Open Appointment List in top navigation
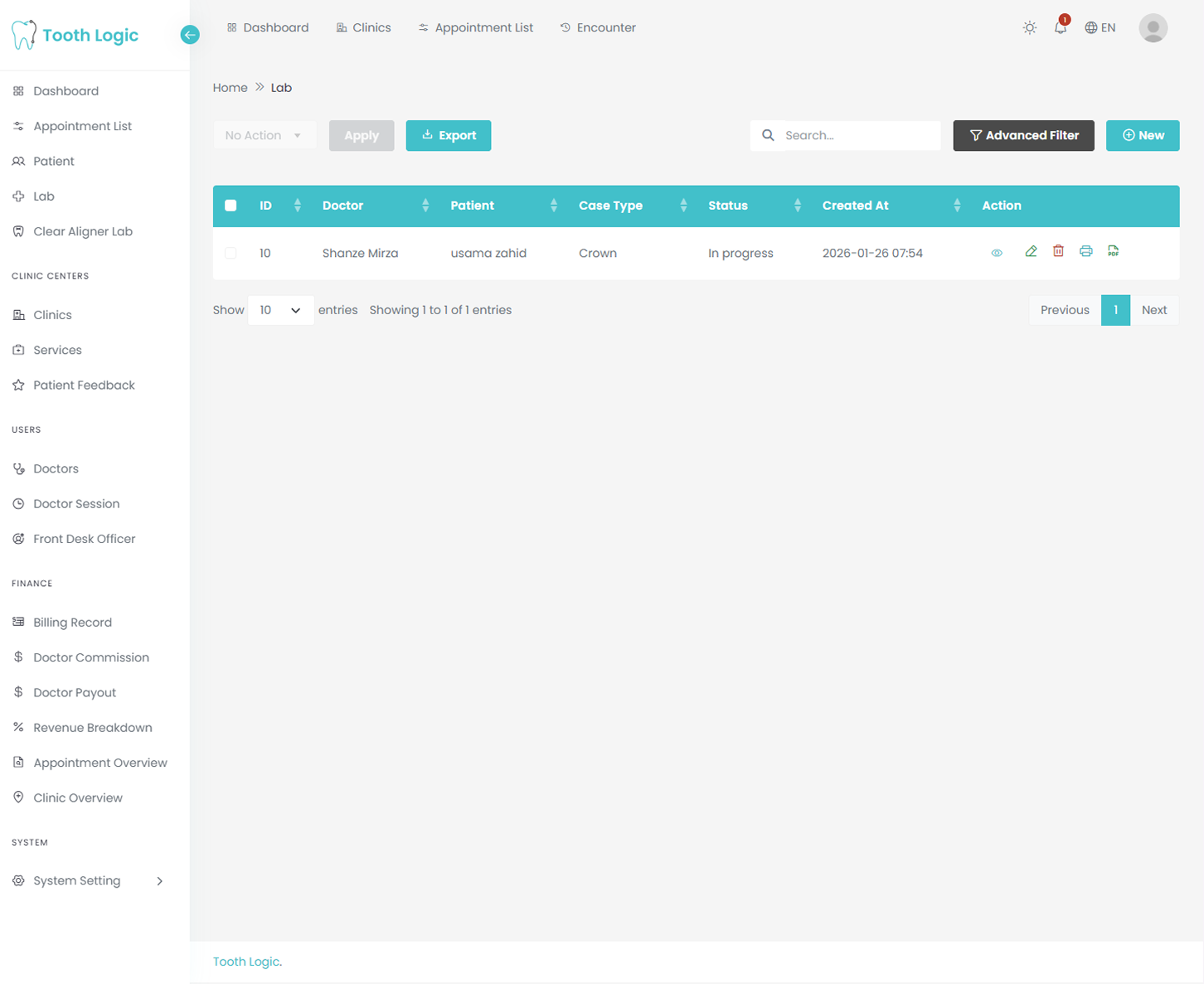The height and width of the screenshot is (984, 1204). point(476,27)
